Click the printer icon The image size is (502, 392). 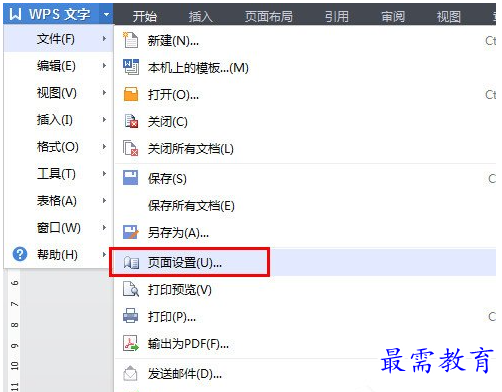click(x=130, y=316)
